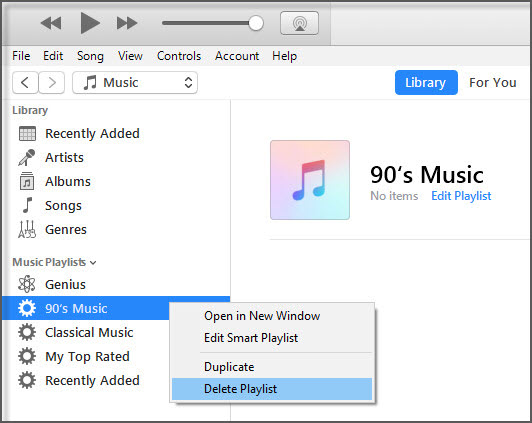Screen dimensions: 532x423
Task: Open the Account menu
Action: 237,56
